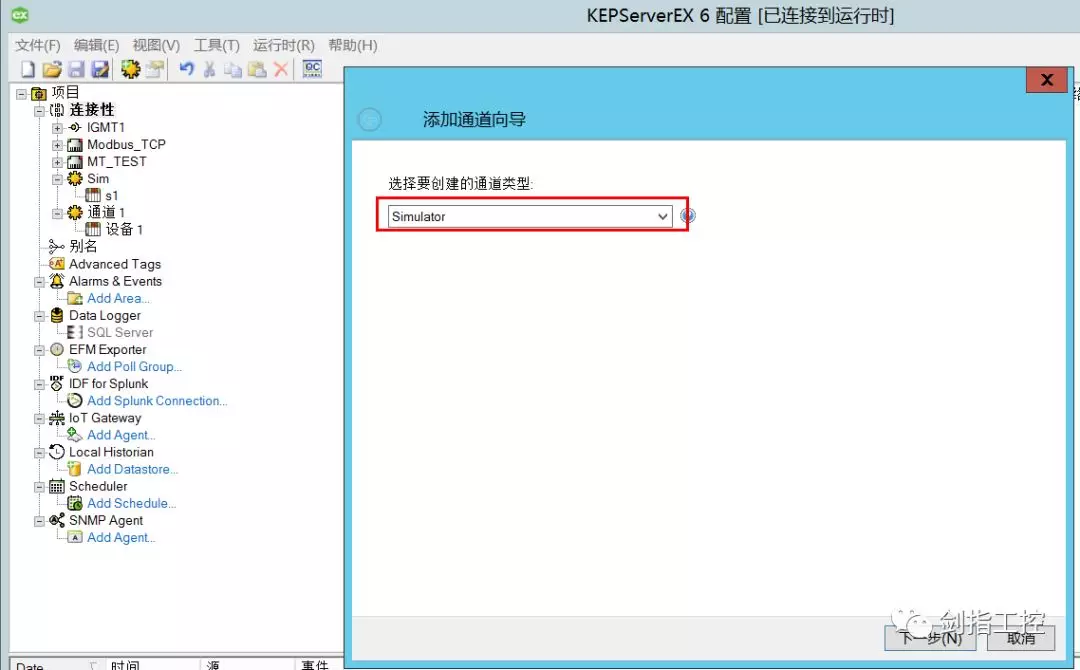Image resolution: width=1080 pixels, height=670 pixels.
Task: Click the Open Project folder icon
Action: [52, 69]
